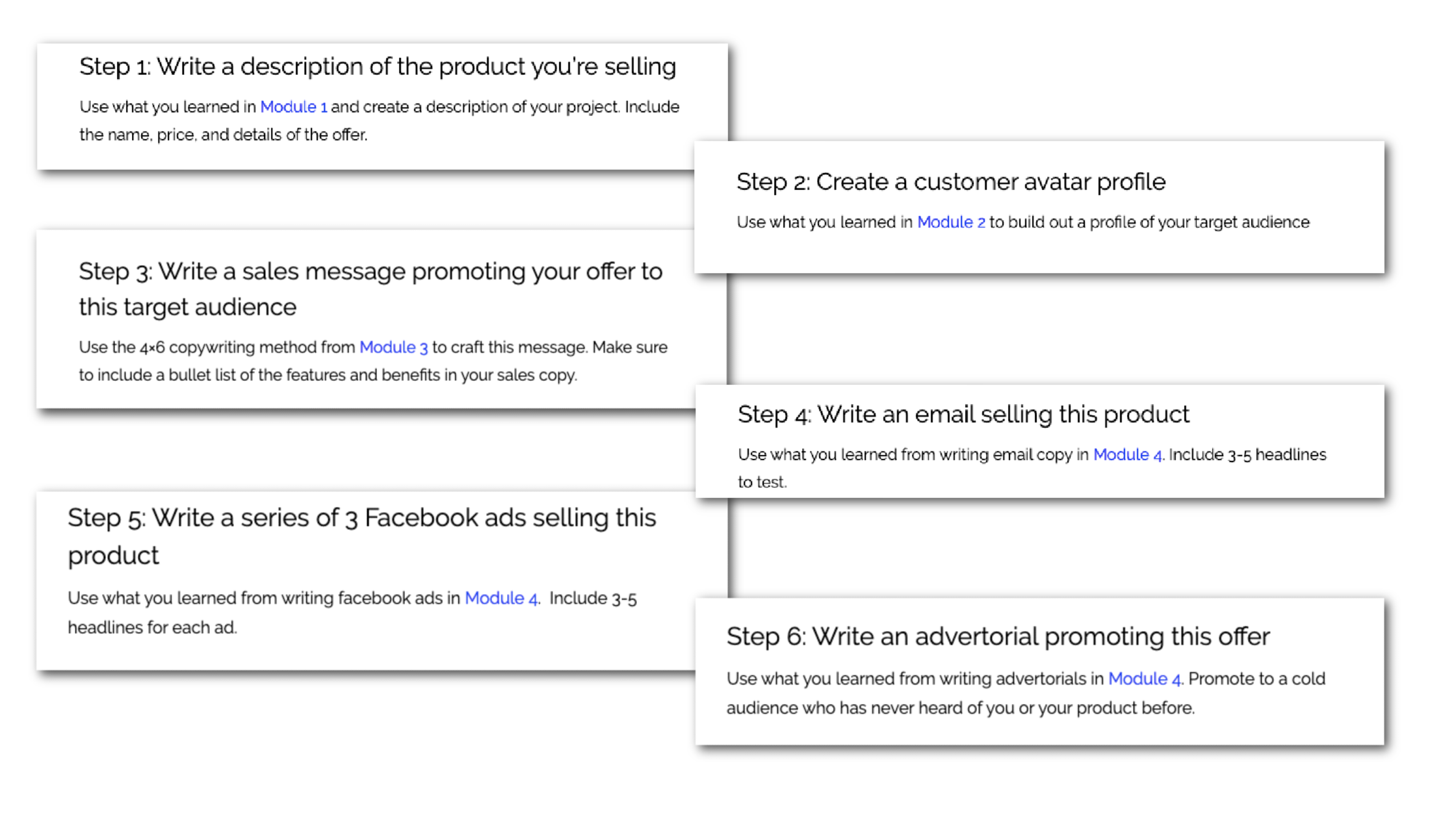Image resolution: width=1456 pixels, height=819 pixels.
Task: Open the Module 4 link in Step 5
Action: (x=500, y=598)
